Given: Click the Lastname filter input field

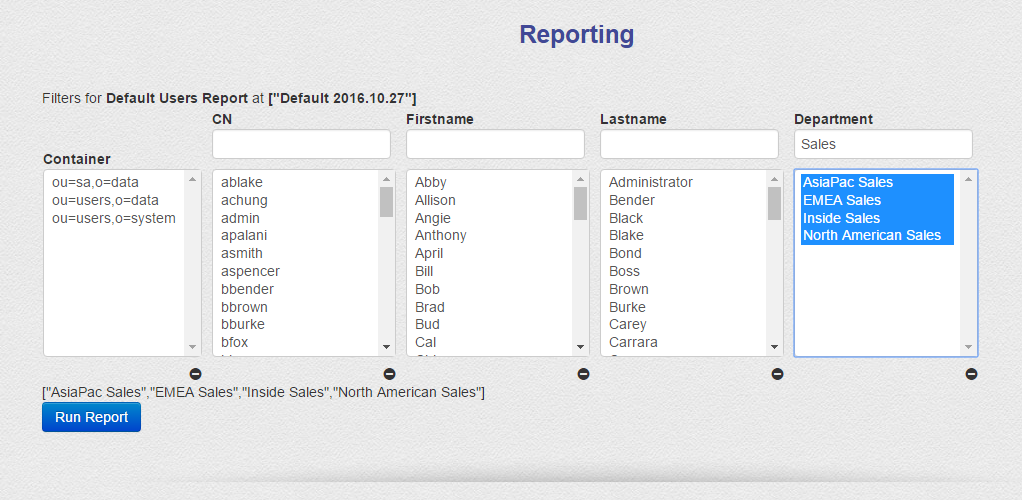Looking at the screenshot, I should (x=689, y=144).
